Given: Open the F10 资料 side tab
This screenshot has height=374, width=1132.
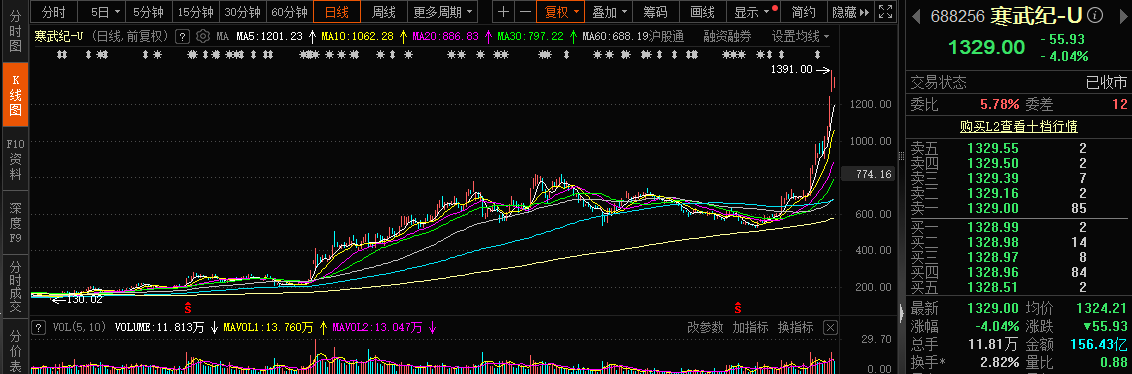Looking at the screenshot, I should (x=15, y=159).
